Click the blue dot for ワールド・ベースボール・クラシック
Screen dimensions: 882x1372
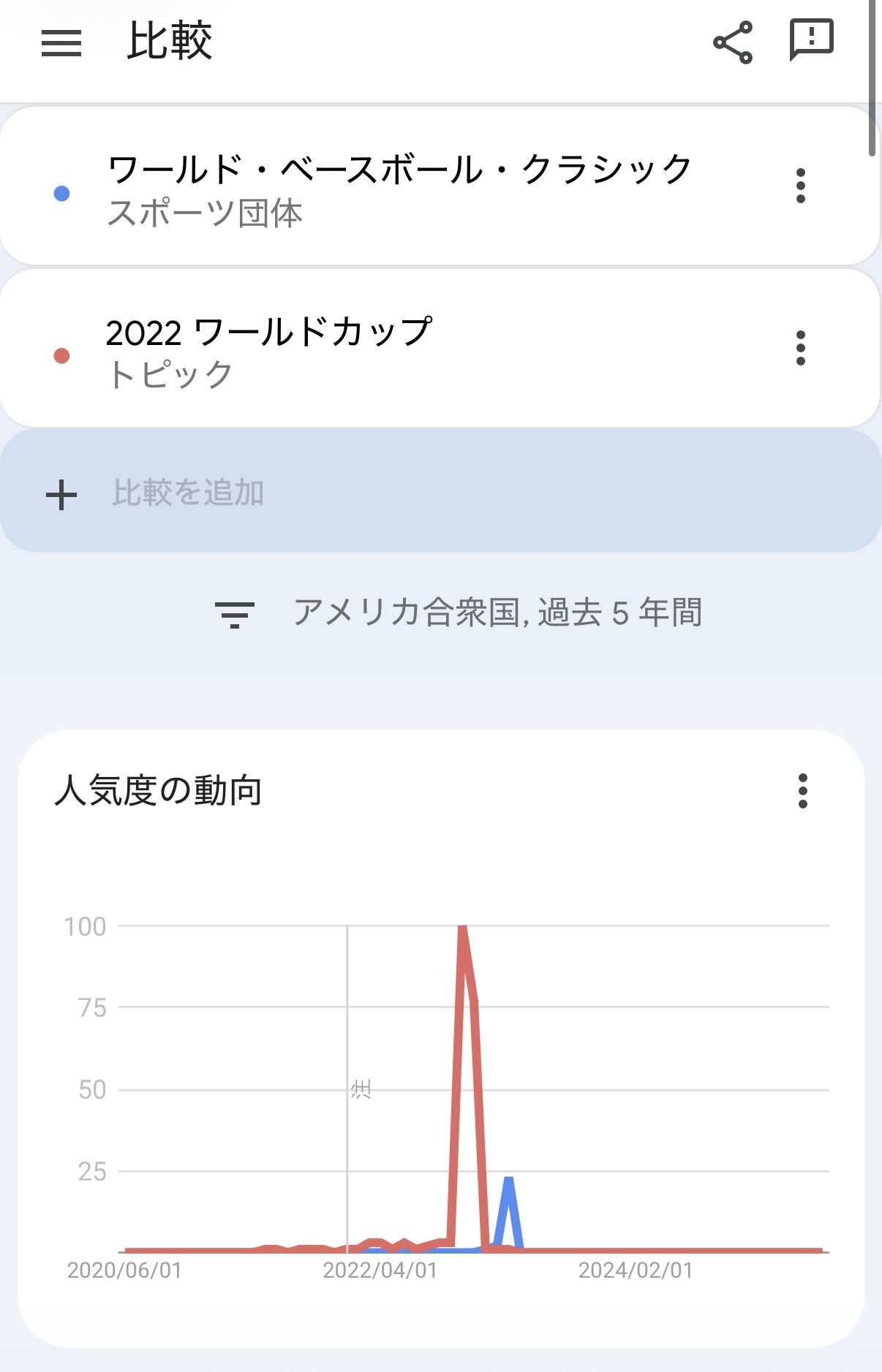62,194
